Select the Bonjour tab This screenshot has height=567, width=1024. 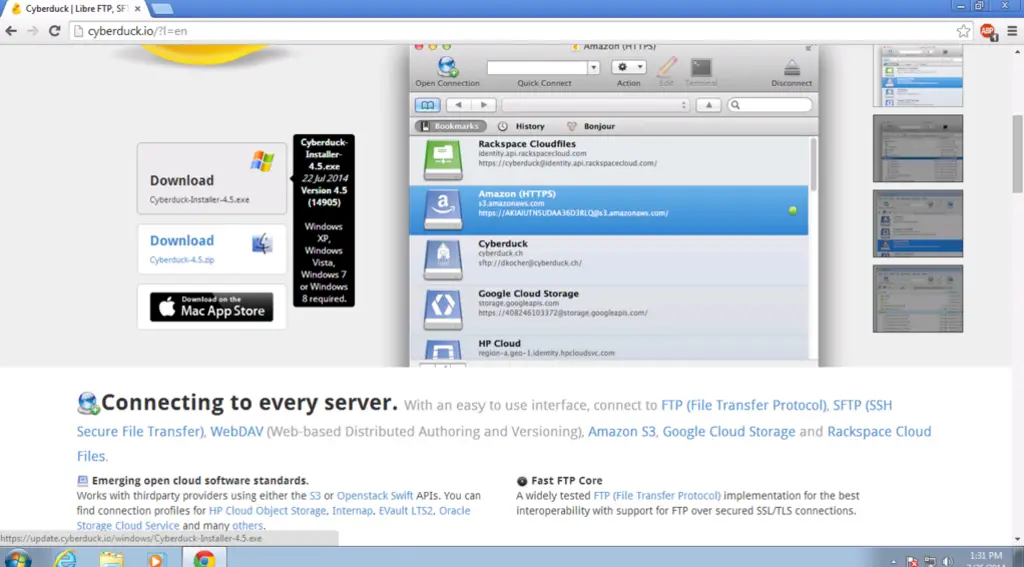591,126
